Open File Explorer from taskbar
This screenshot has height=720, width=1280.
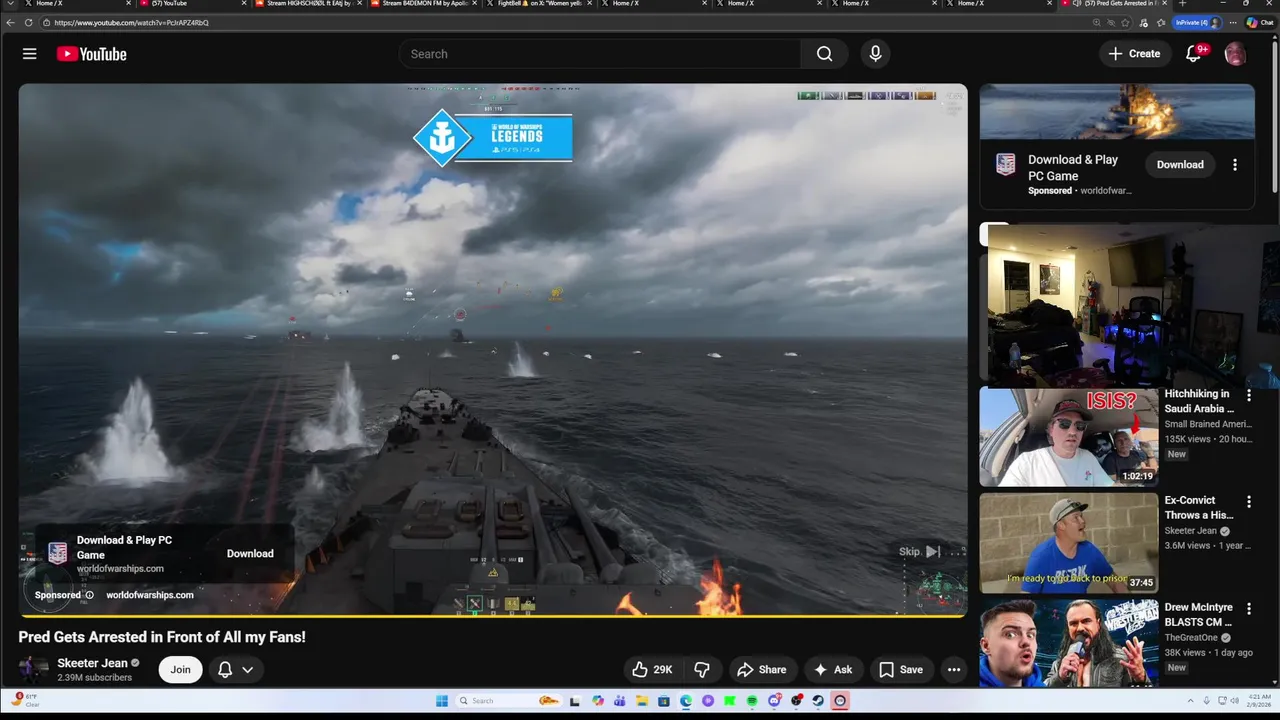[642, 701]
